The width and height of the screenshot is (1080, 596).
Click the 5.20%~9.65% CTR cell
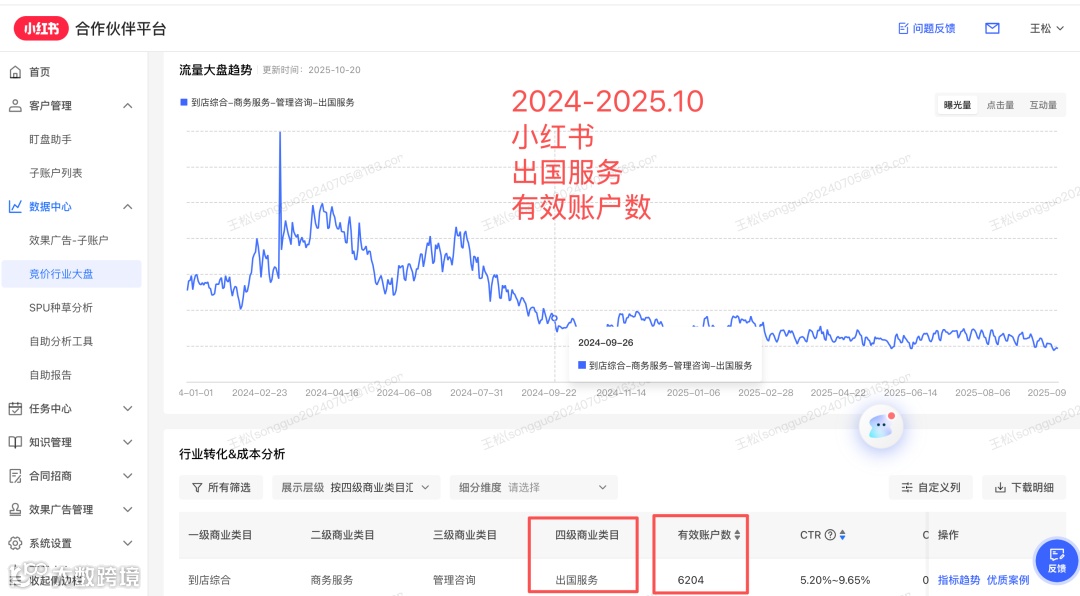835,580
